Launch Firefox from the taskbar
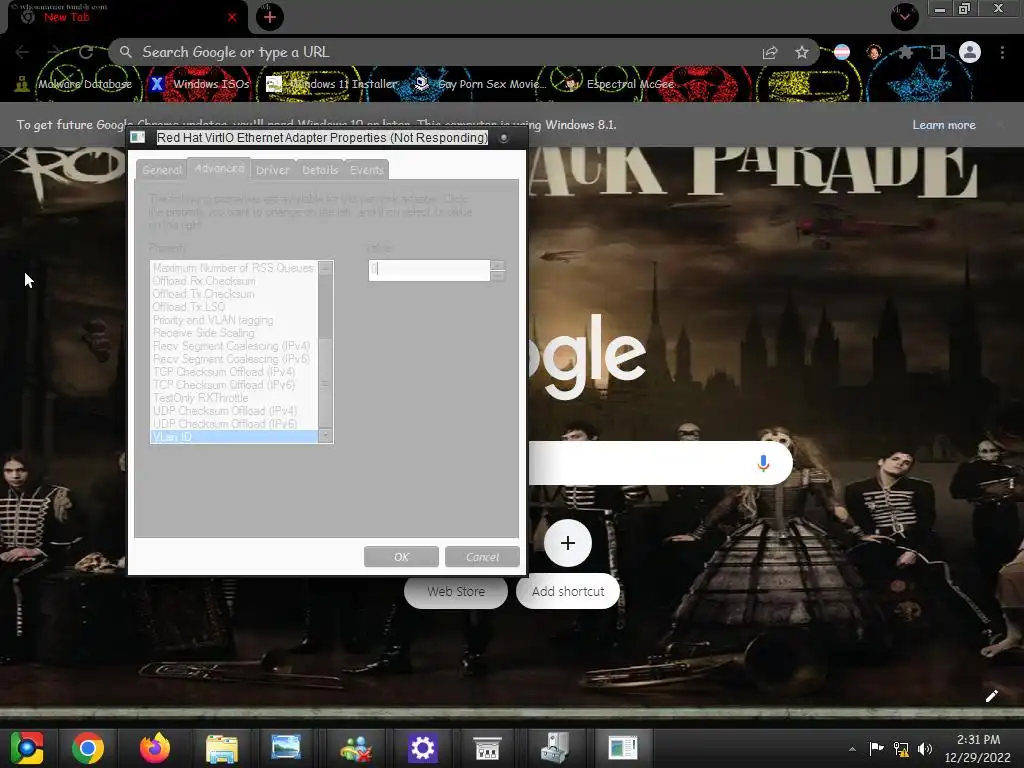 coord(155,748)
